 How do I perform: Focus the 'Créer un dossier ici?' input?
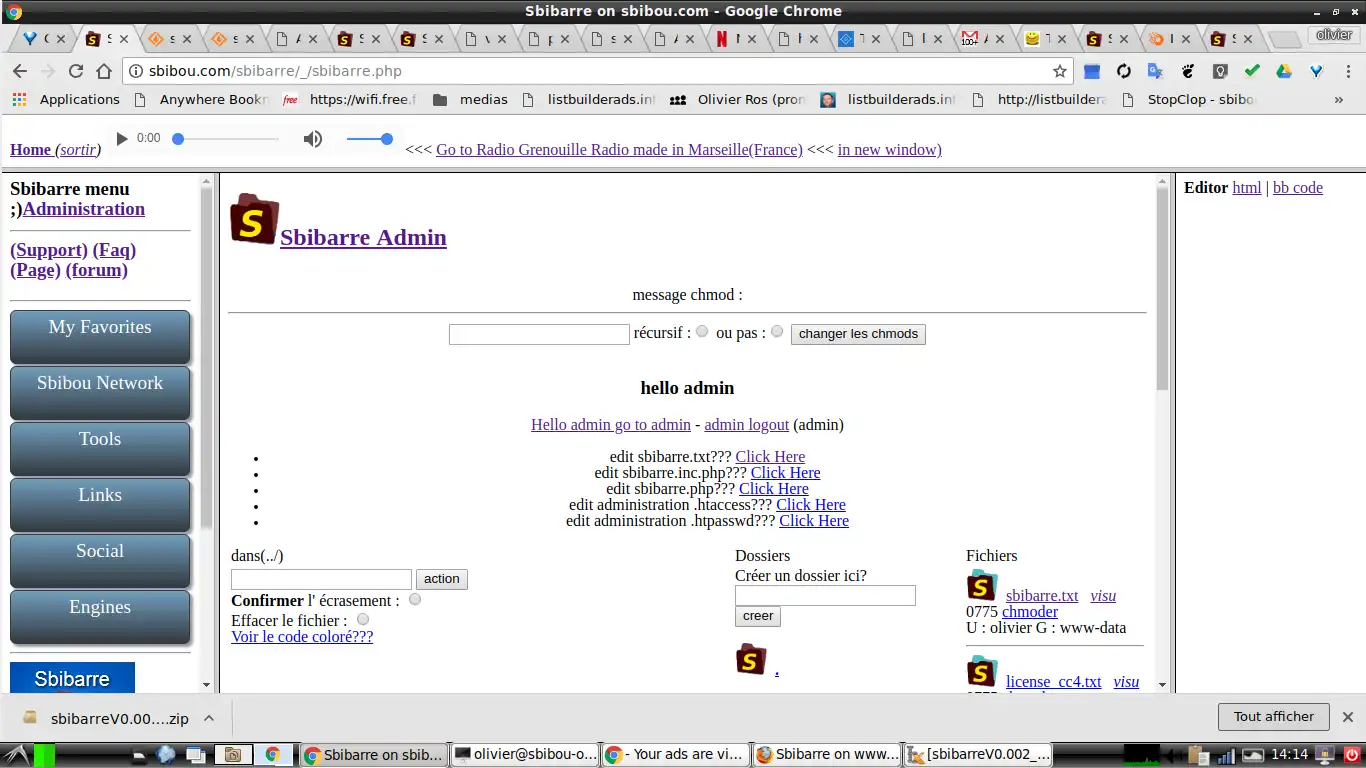point(825,596)
